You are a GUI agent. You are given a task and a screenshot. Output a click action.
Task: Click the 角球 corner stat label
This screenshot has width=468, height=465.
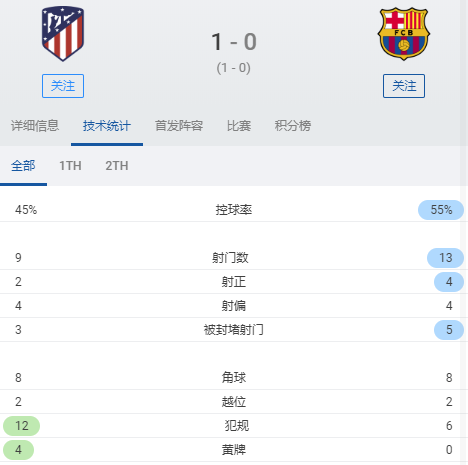coord(234,378)
